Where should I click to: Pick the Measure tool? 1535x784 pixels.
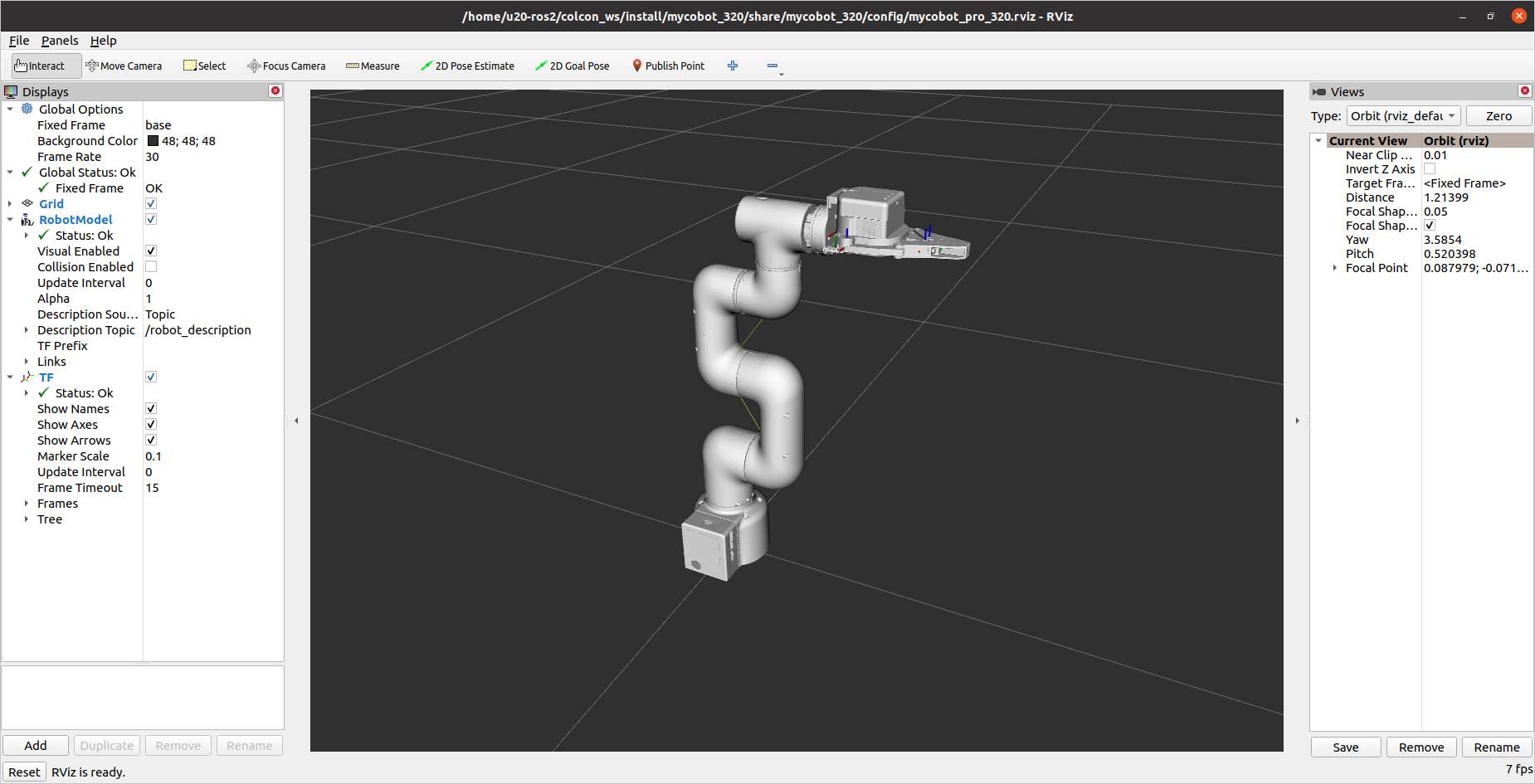373,66
